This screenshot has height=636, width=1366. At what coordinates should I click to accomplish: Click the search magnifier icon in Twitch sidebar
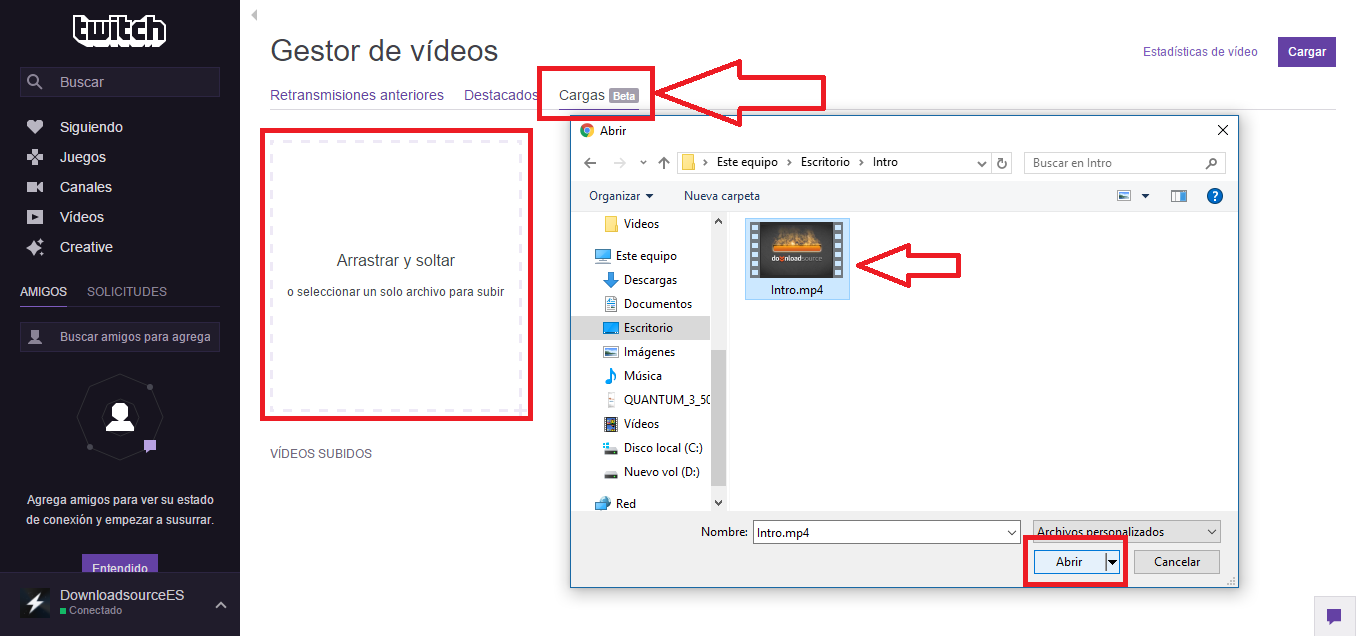pos(35,82)
